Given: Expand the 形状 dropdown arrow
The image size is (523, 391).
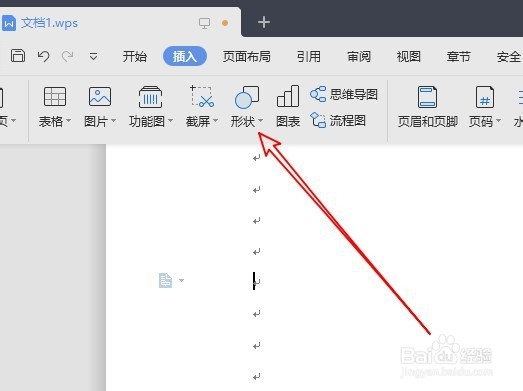Looking at the screenshot, I should click(260, 120).
